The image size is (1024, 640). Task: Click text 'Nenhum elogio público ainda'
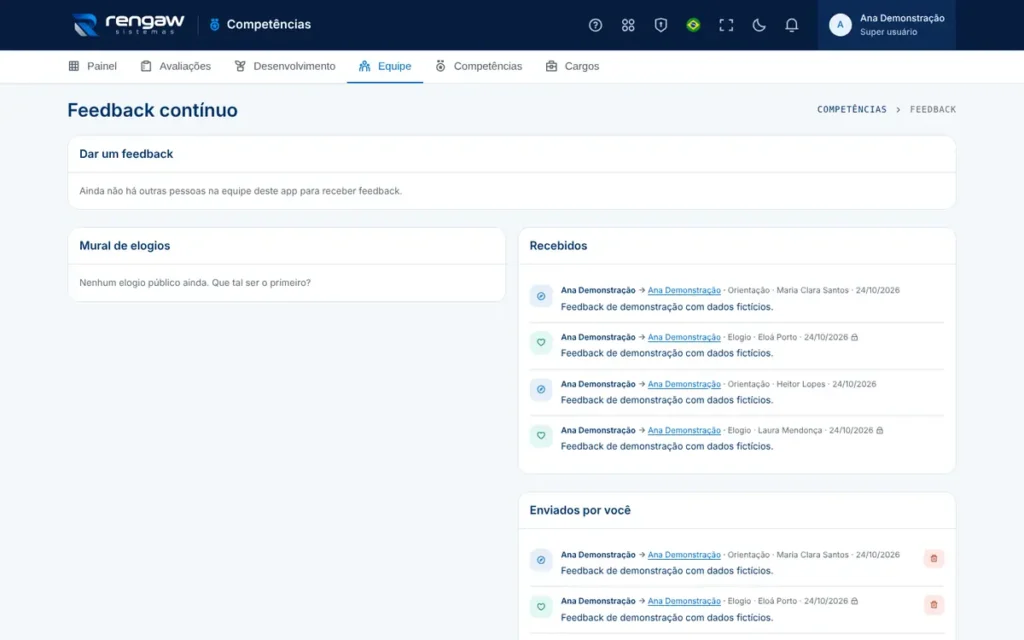pyautogui.click(x=143, y=283)
